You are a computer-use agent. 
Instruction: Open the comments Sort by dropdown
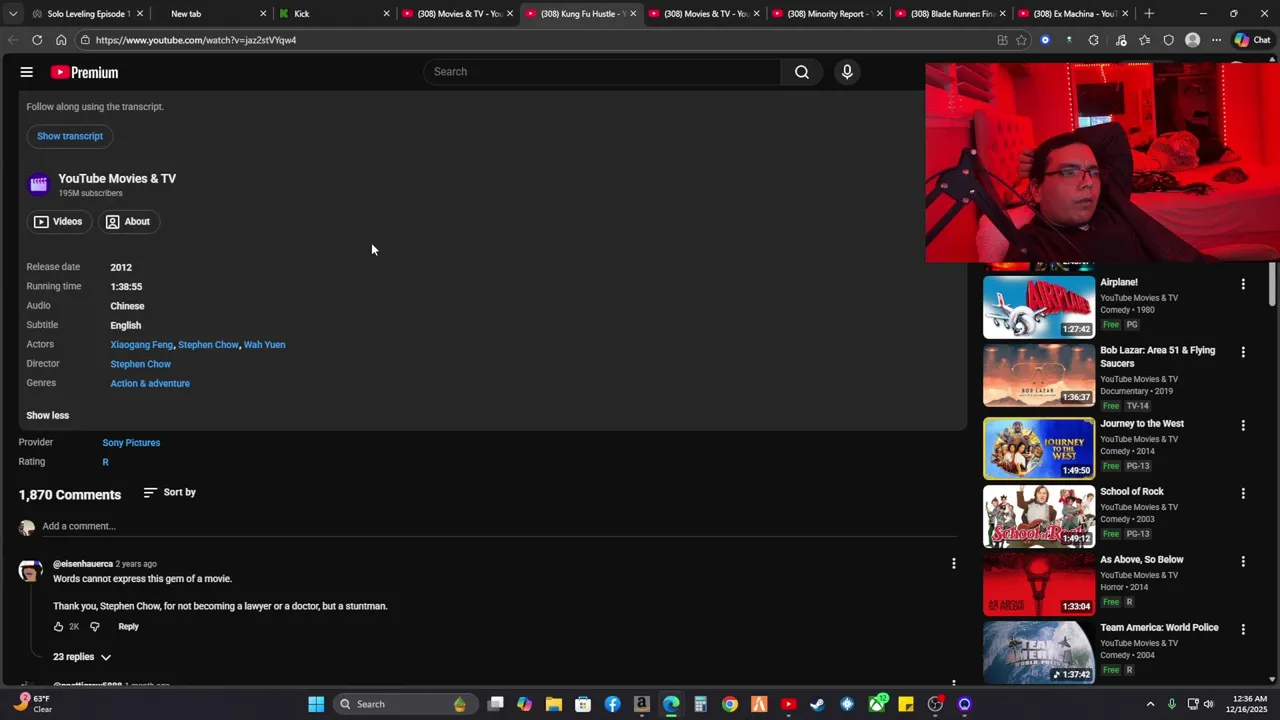pos(170,492)
